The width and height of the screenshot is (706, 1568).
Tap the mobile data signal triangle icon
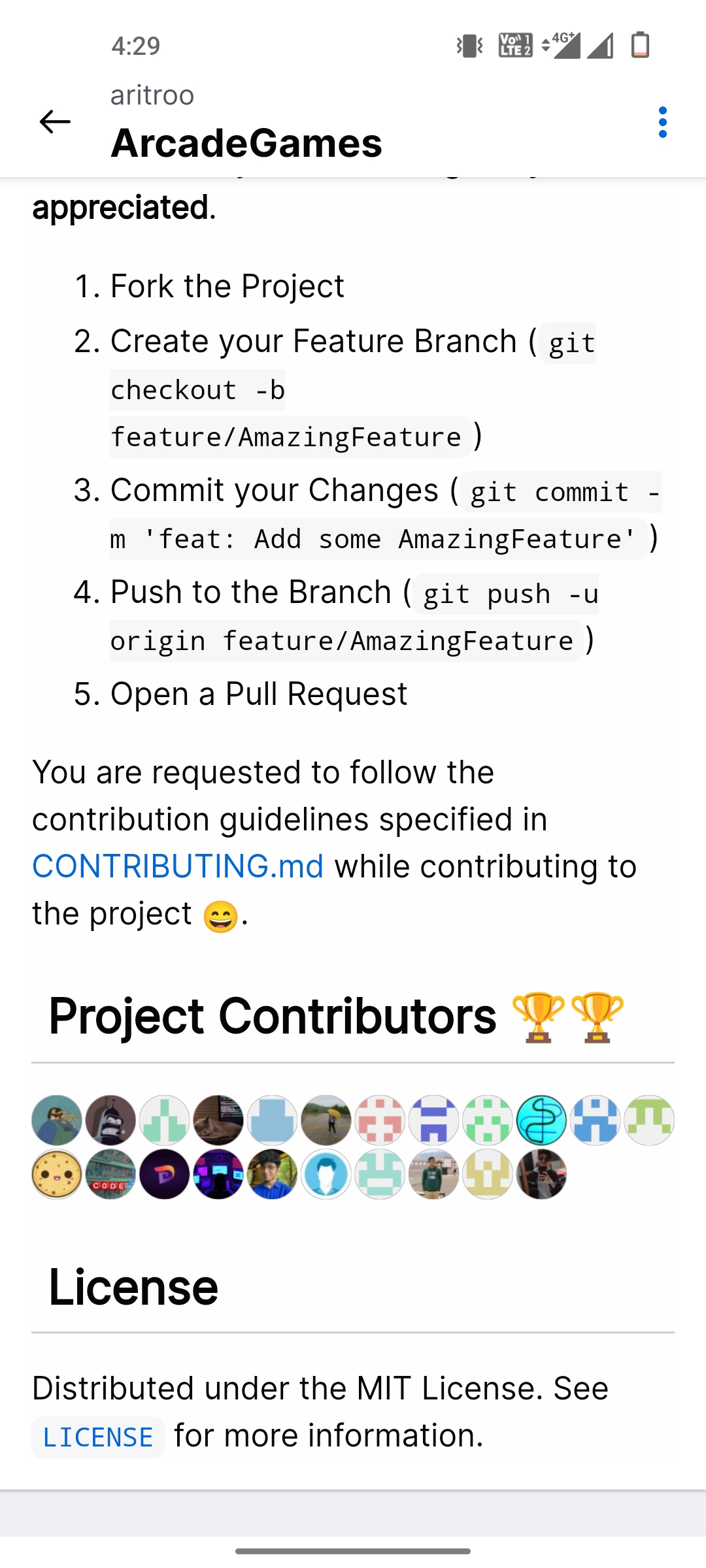tap(602, 46)
